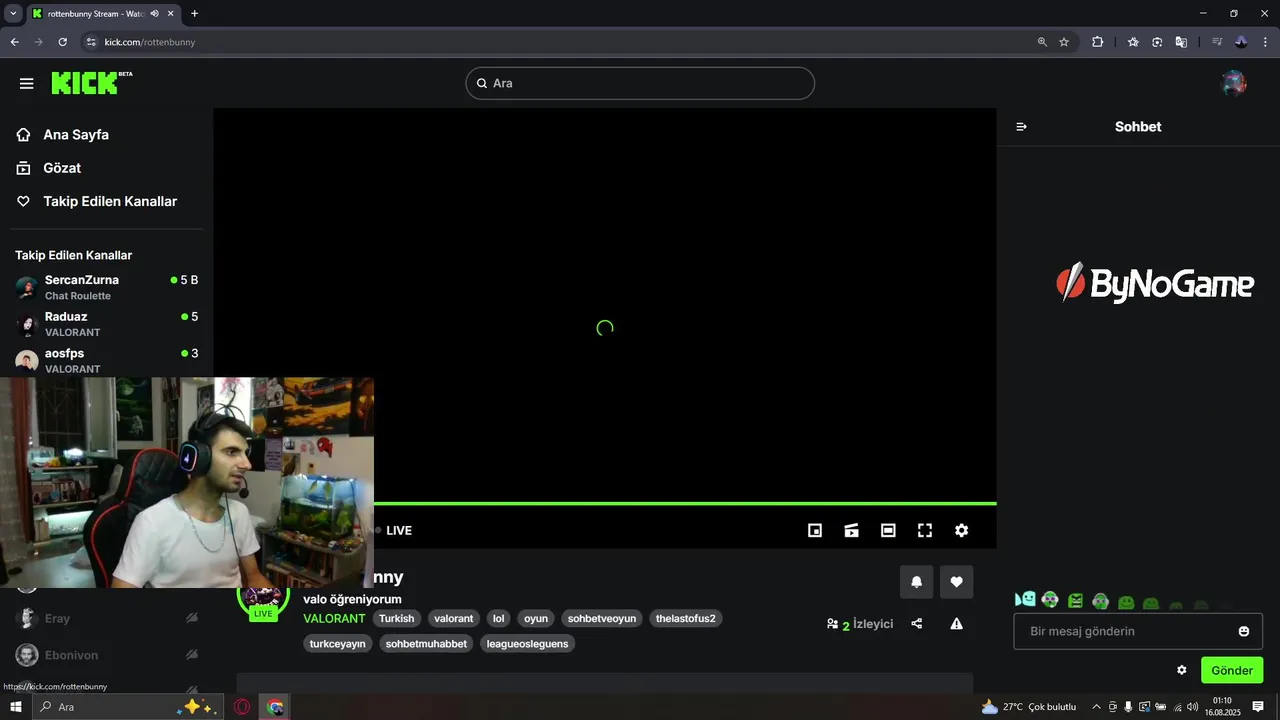
Task: Open the video player settings gear
Action: (x=961, y=530)
